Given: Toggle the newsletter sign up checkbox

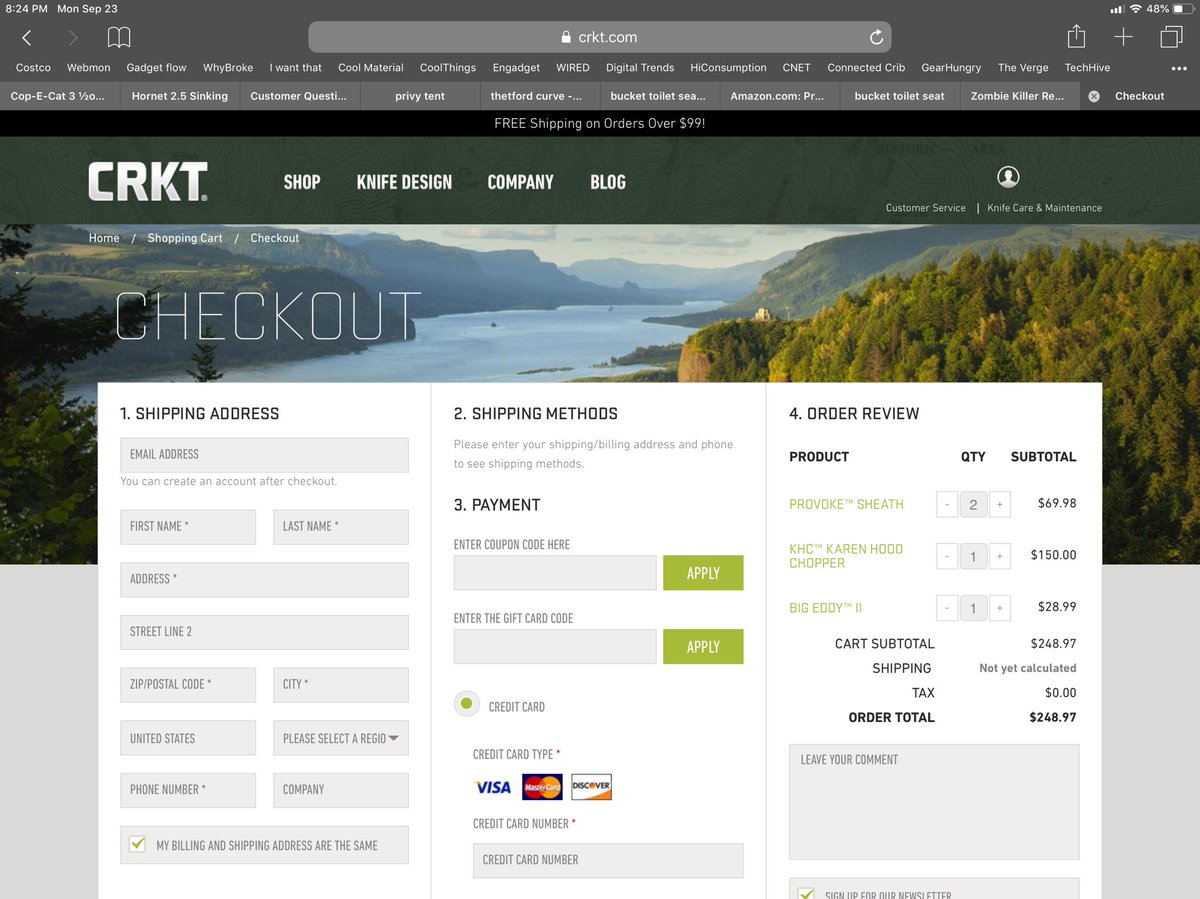Looking at the screenshot, I should point(806,893).
